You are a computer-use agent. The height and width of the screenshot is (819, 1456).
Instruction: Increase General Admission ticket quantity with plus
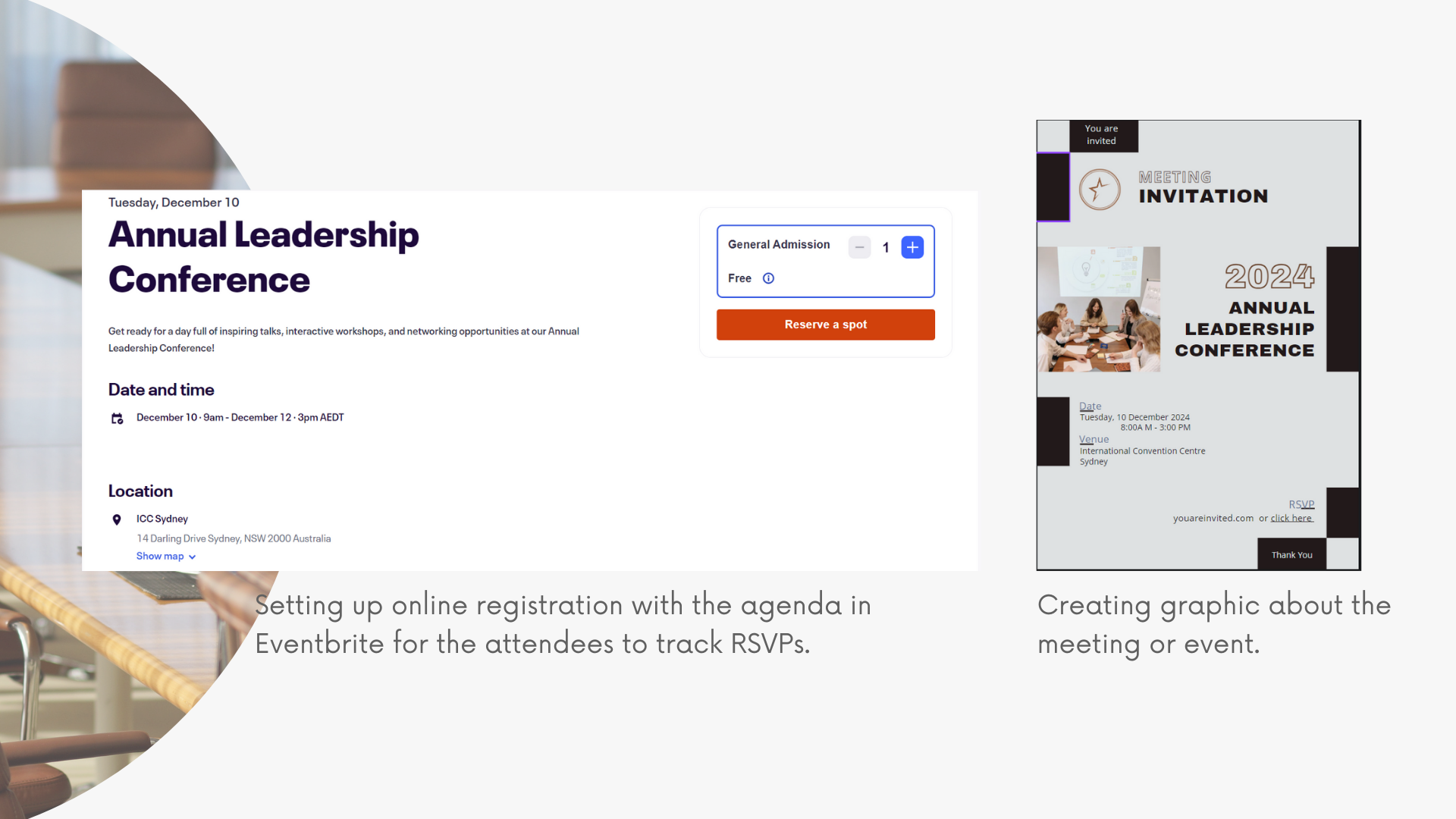coord(912,247)
